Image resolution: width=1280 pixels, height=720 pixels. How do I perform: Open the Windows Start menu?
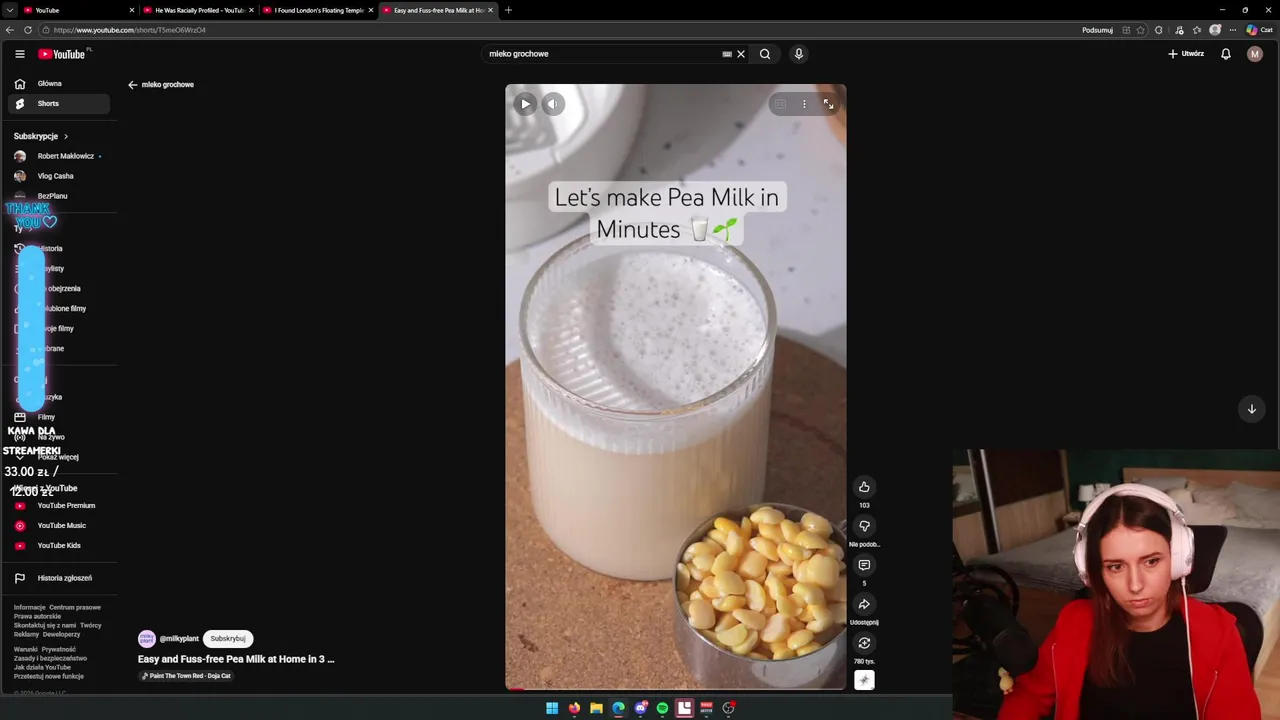tap(552, 708)
